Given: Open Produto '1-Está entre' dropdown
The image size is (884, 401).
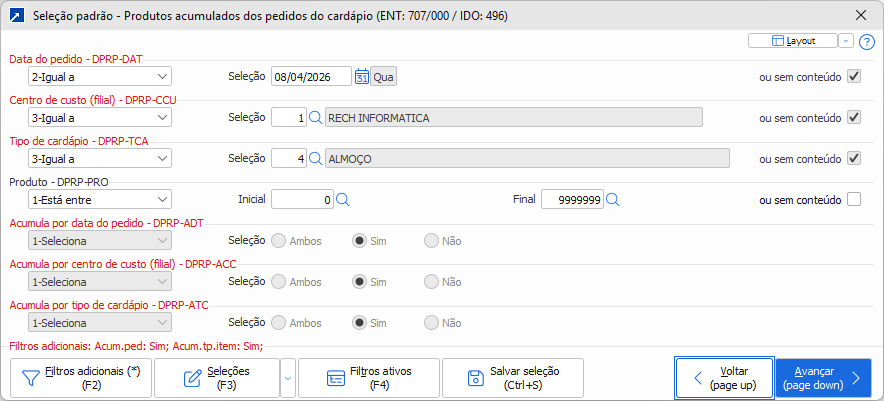Looking at the screenshot, I should (100, 200).
